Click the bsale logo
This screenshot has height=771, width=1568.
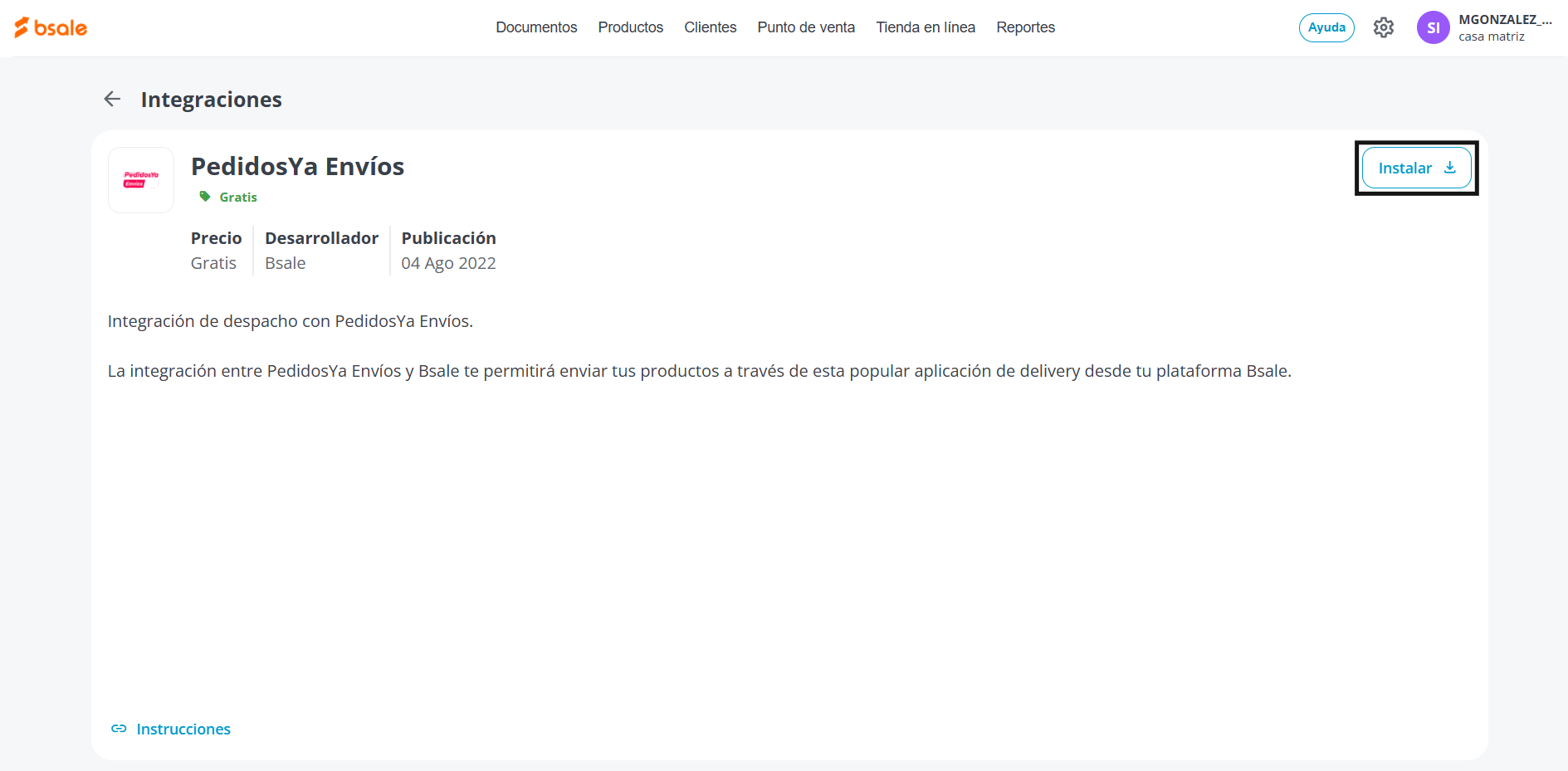click(x=51, y=27)
